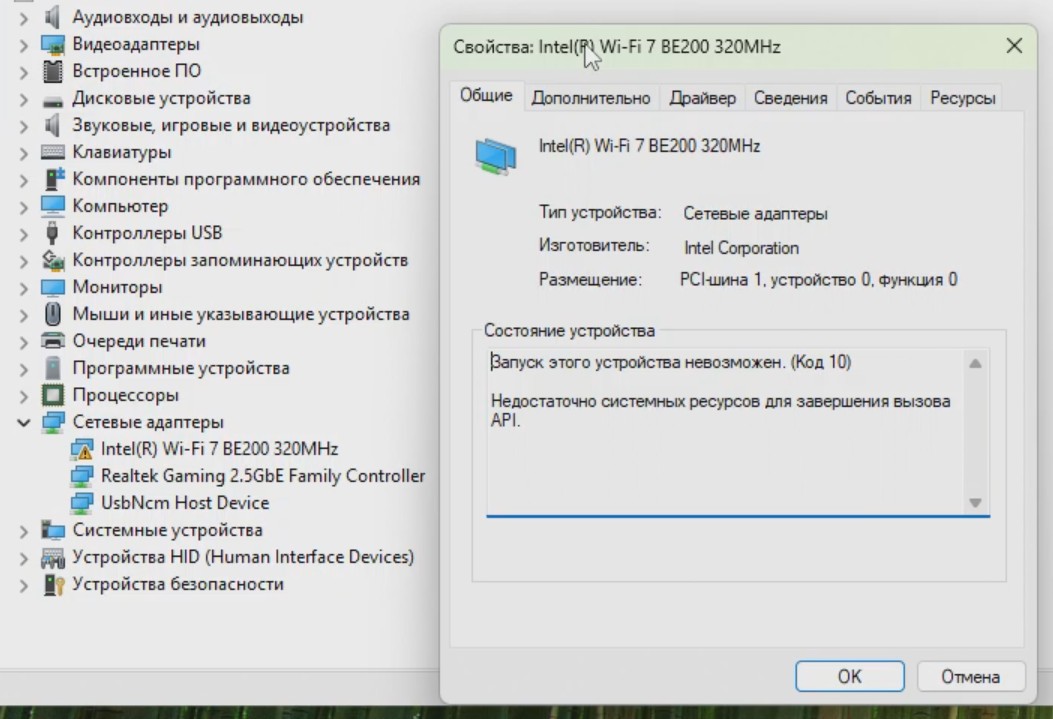The width and height of the screenshot is (1053, 719).
Task: Click the large network adapter icon in properties dialog
Action: (x=496, y=156)
